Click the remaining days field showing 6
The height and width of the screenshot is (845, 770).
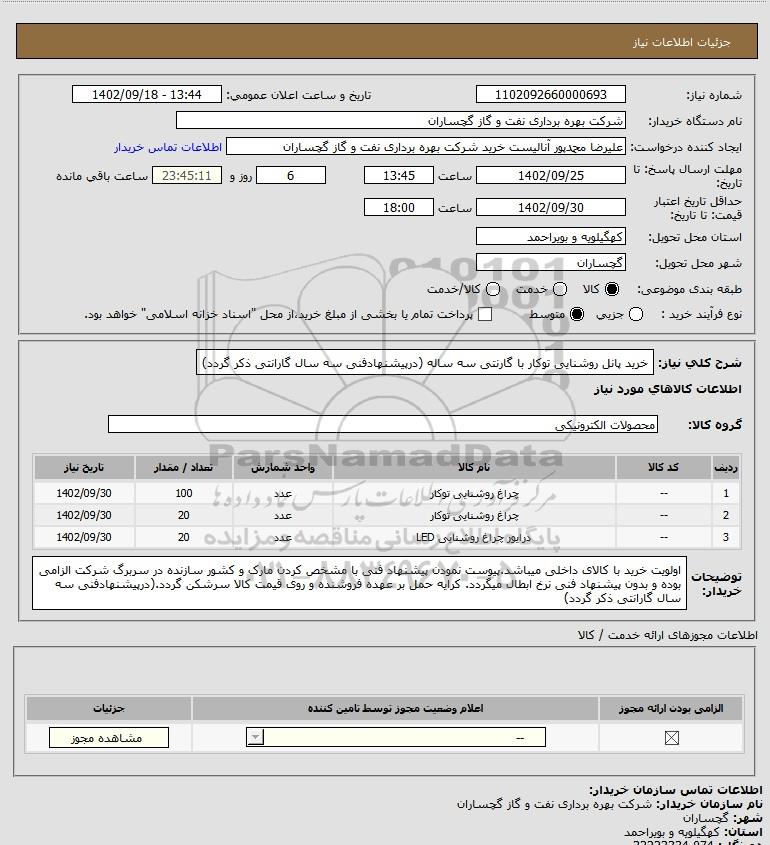[290, 175]
